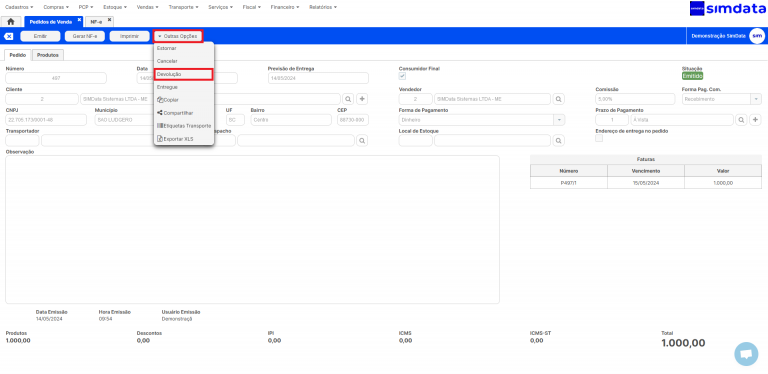This screenshot has width=768, height=374.
Task: Add new Prazo de Pagamento plus icon
Action: [x=756, y=120]
